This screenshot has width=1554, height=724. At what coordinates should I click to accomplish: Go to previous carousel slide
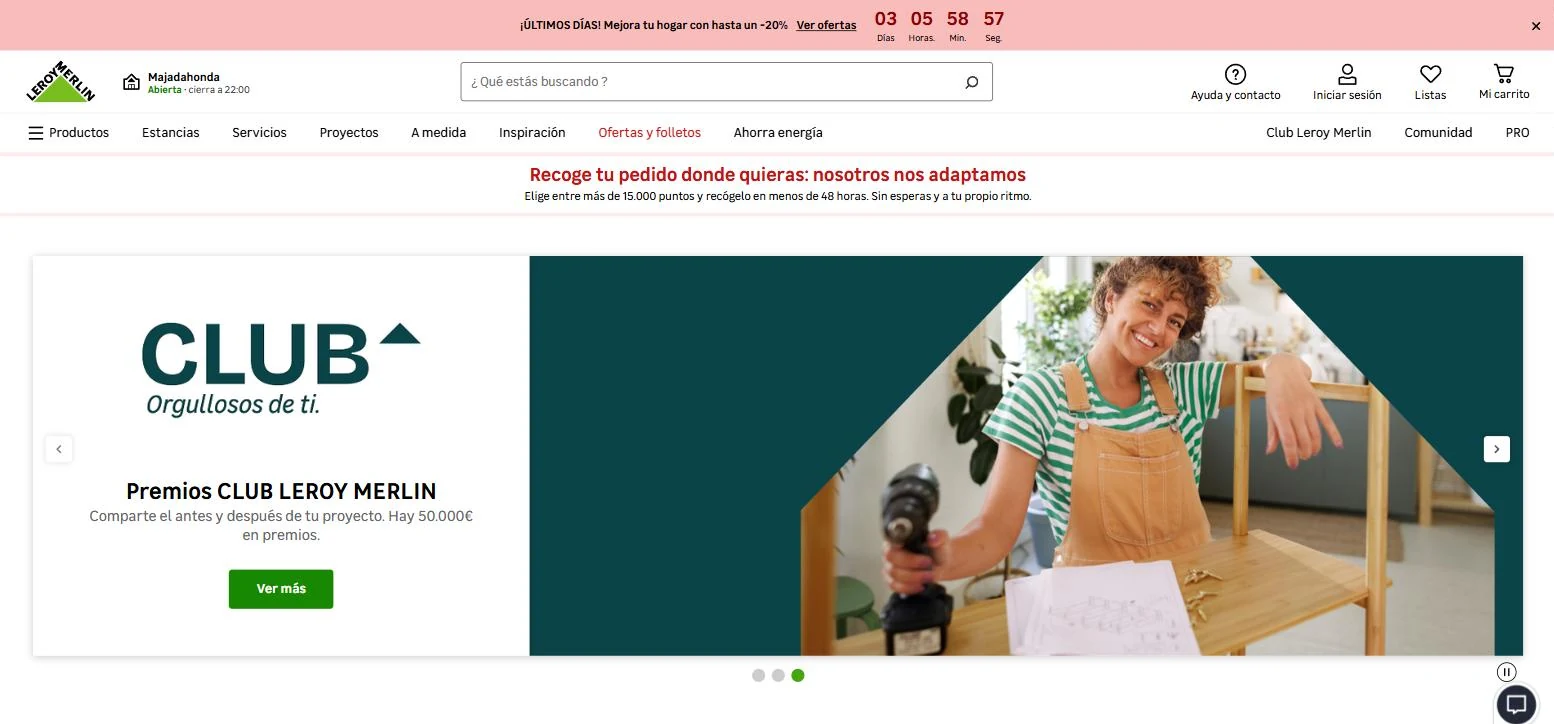(x=59, y=449)
